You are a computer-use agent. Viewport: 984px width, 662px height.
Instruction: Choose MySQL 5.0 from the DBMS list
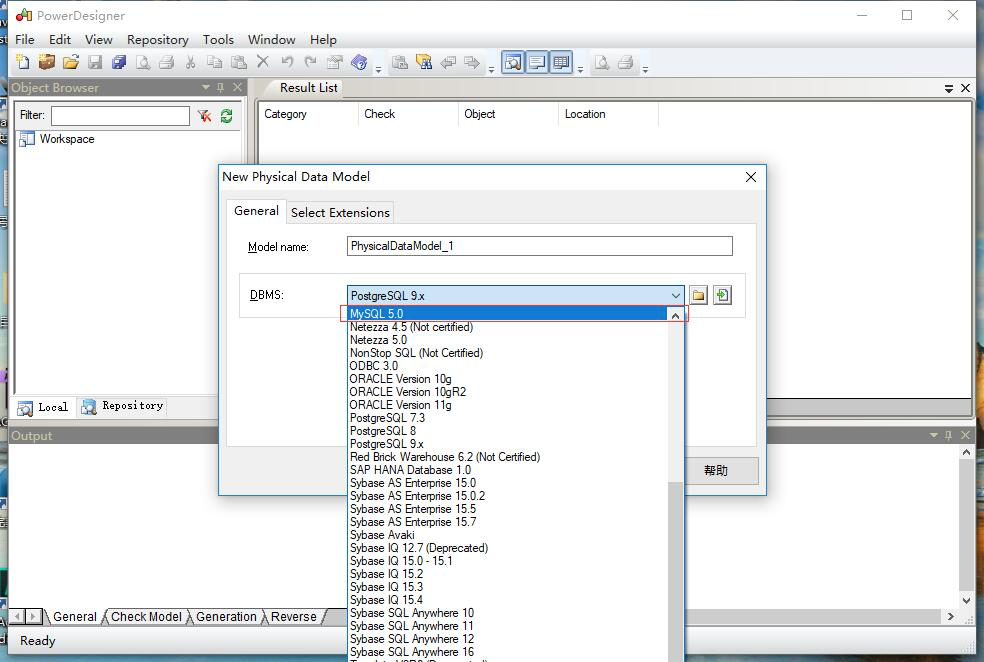tap(506, 314)
